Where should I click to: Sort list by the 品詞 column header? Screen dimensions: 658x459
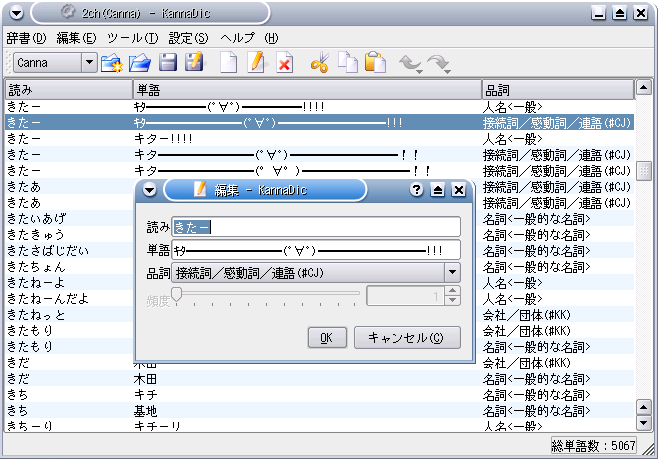[x=556, y=90]
